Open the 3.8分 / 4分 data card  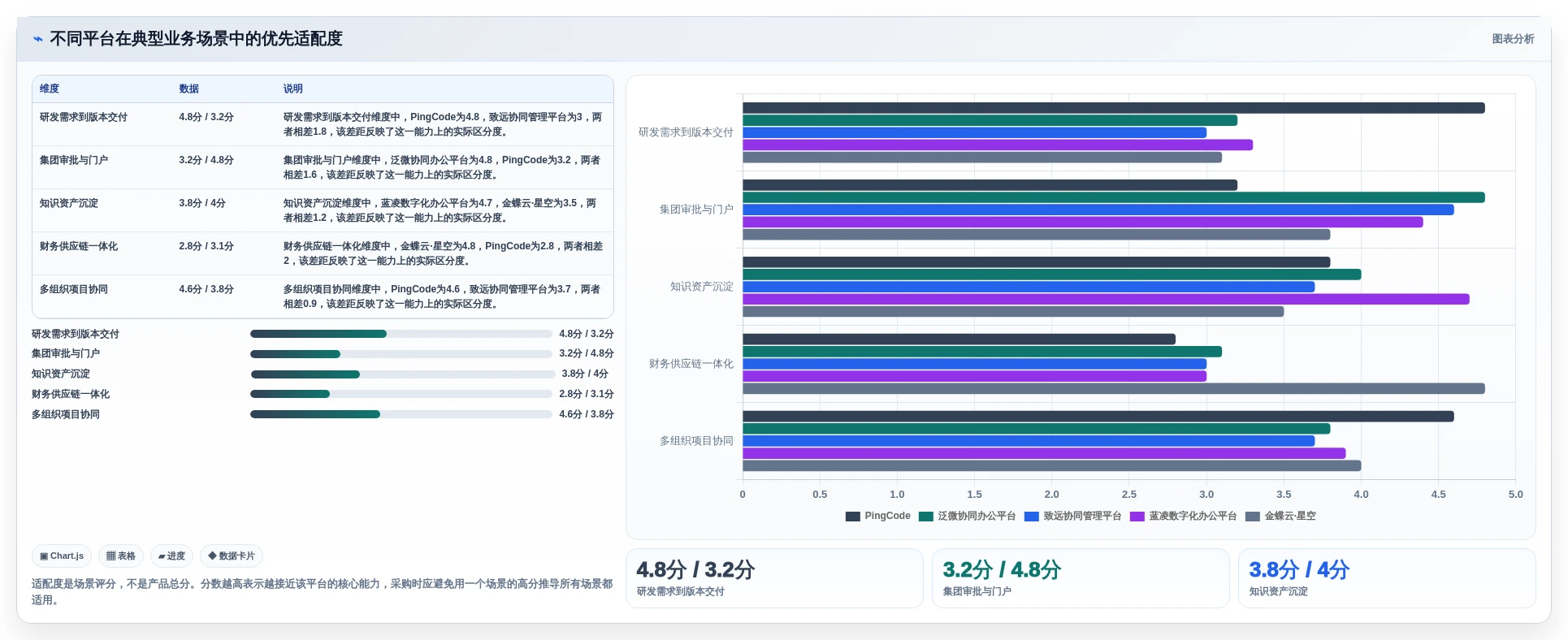pos(1387,578)
